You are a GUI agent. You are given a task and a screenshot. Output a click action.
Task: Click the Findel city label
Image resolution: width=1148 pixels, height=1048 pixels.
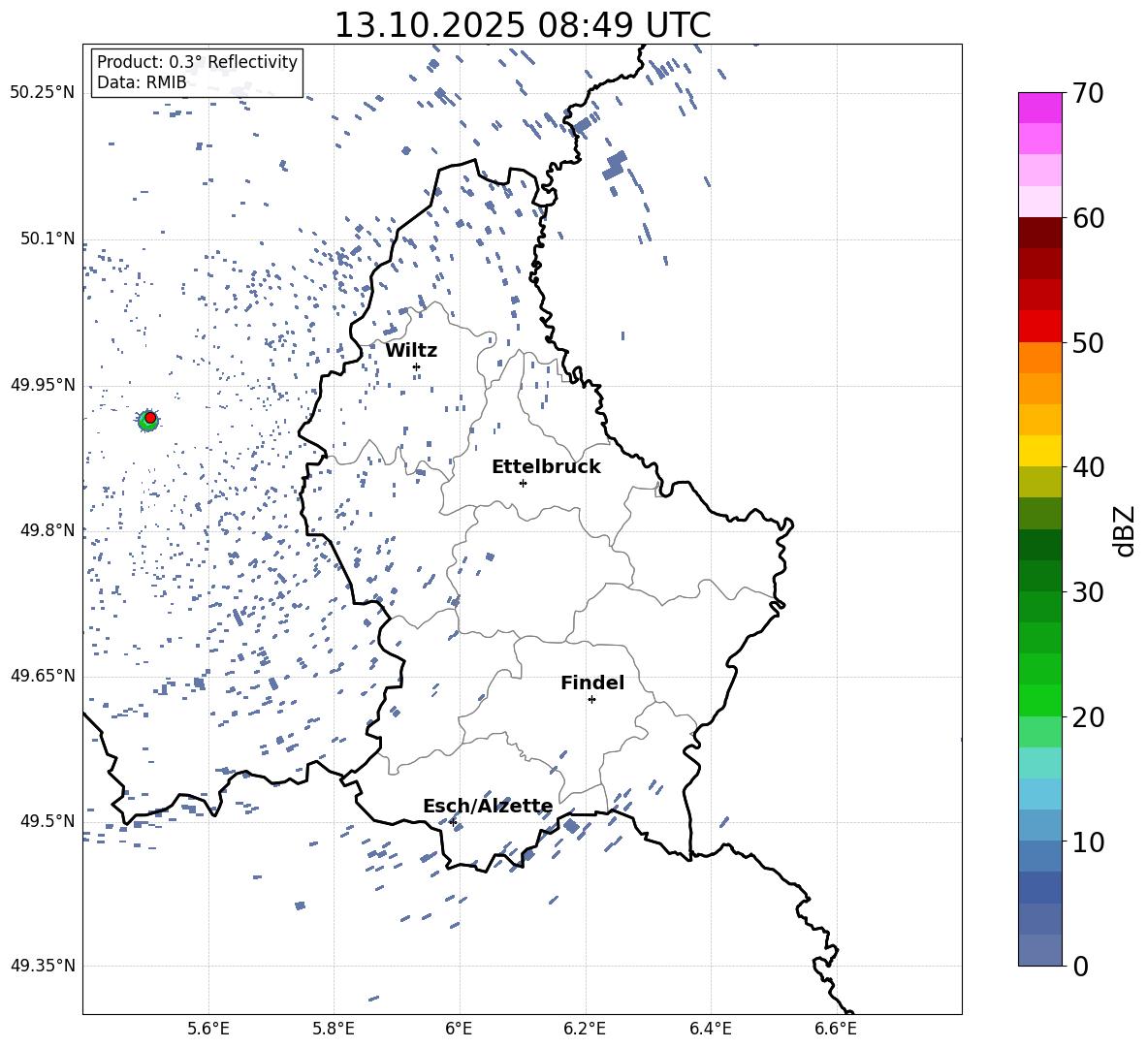592,683
